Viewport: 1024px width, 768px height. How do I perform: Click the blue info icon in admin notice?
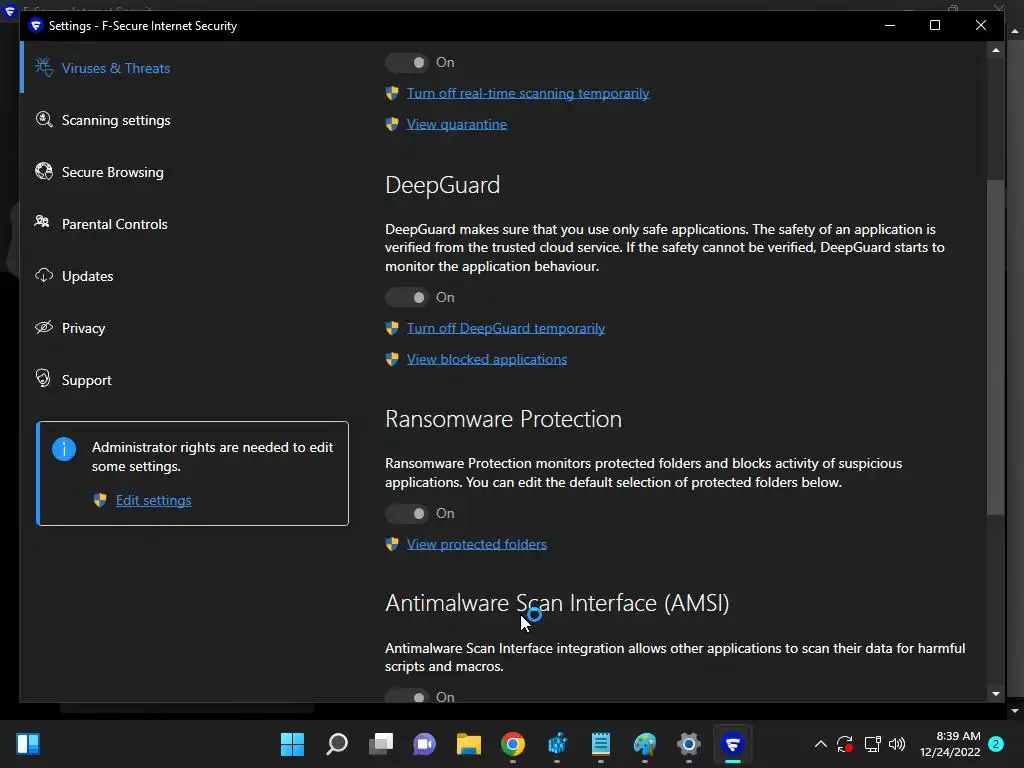tap(64, 449)
